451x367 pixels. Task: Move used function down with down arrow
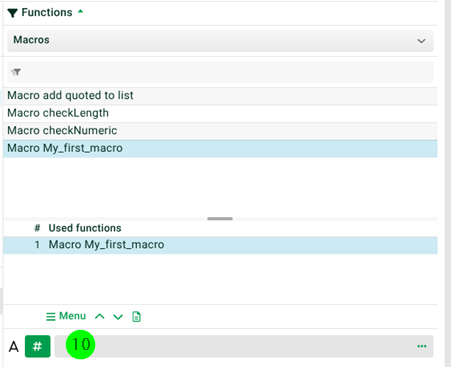118,316
